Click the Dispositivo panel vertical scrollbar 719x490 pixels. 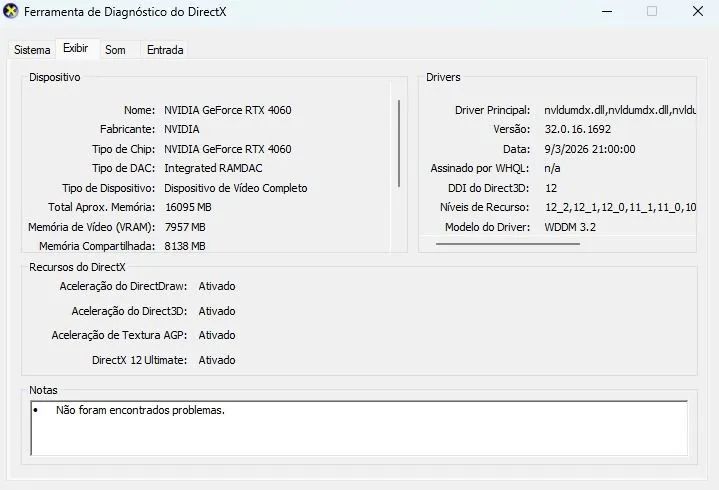click(x=399, y=143)
